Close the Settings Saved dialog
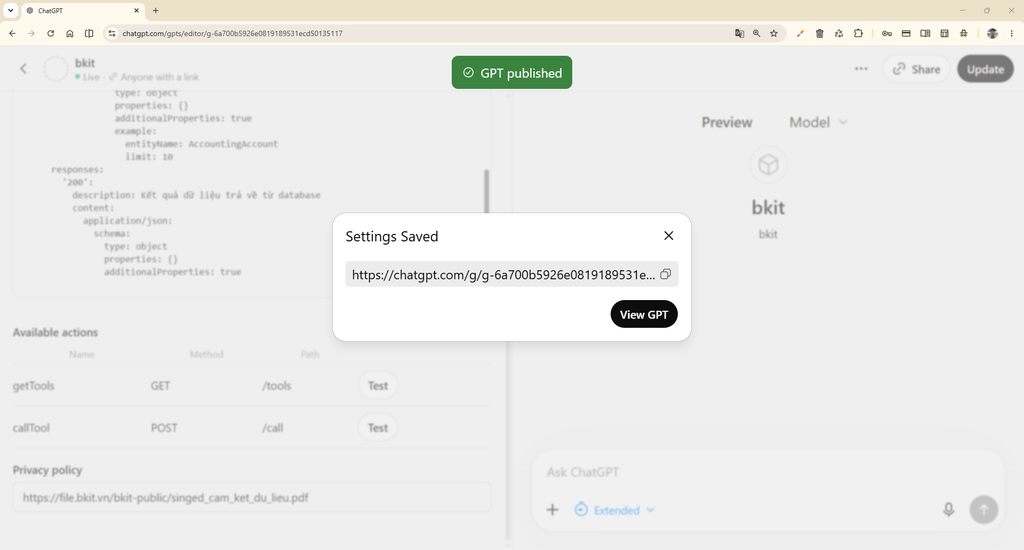Screen dimensions: 1024x550 click(x=669, y=236)
